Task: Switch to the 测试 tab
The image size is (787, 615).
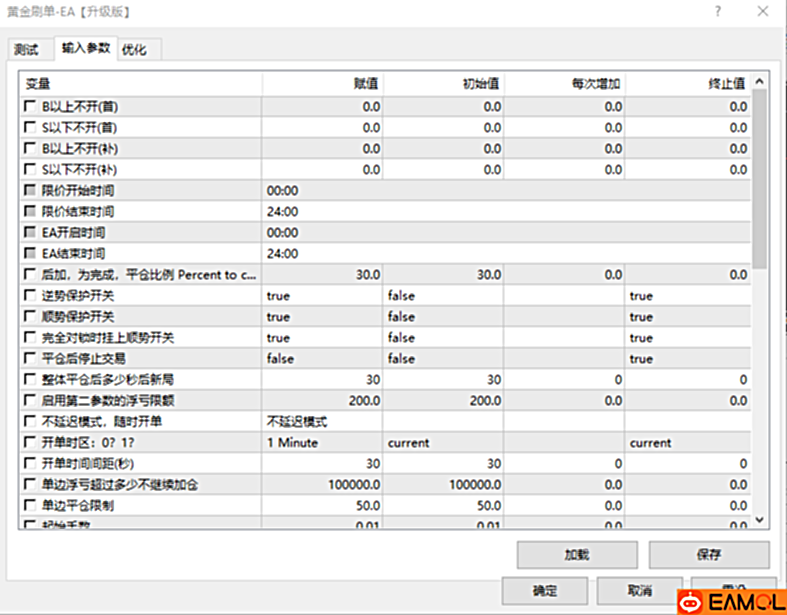Action: [x=27, y=50]
